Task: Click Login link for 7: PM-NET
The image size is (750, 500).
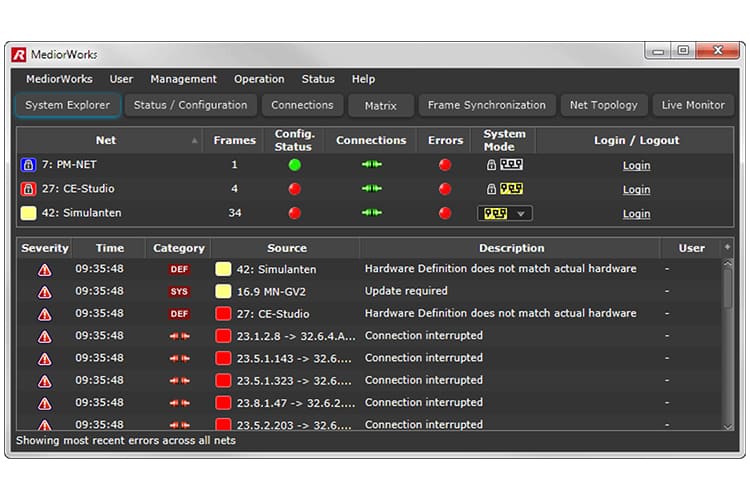Action: [x=636, y=166]
